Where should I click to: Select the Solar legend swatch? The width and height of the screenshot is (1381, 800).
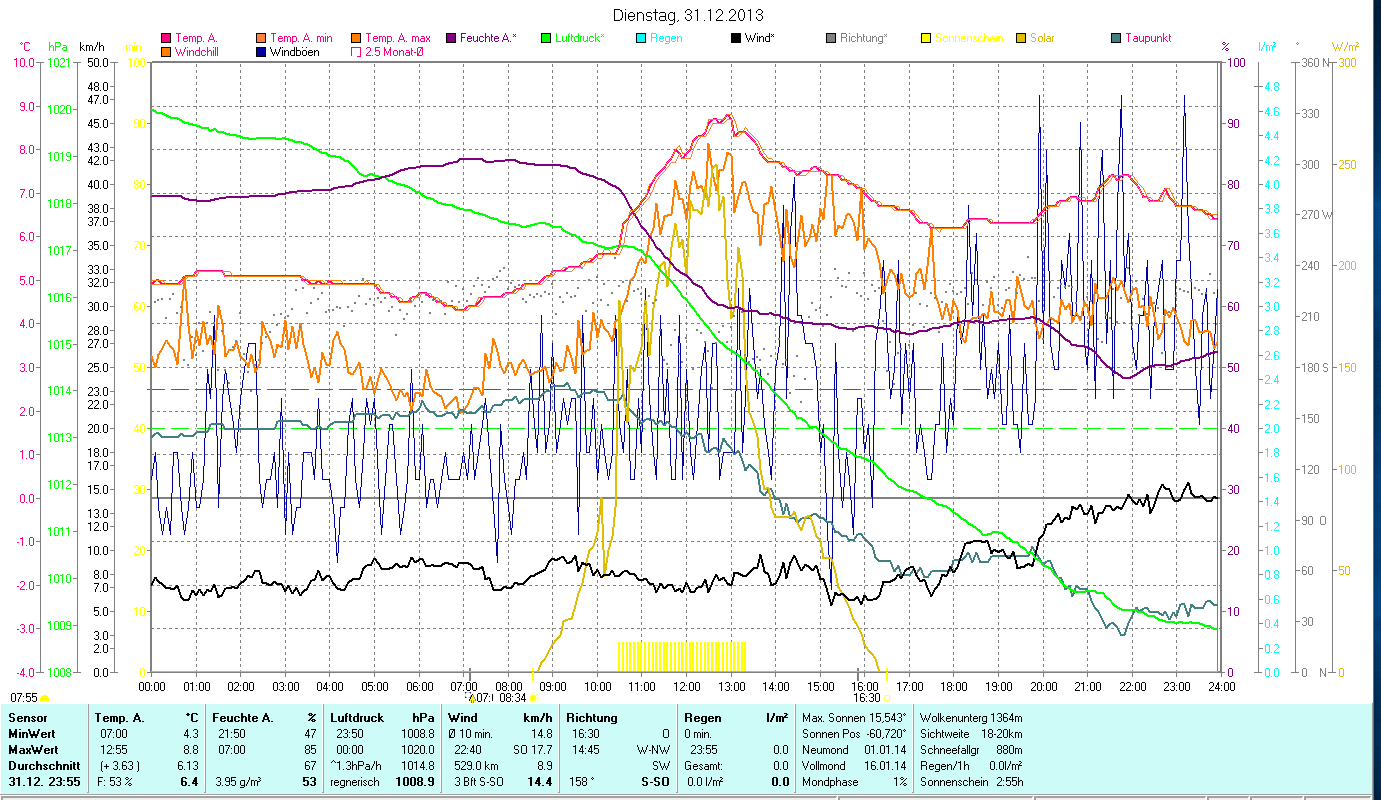click(x=1020, y=38)
